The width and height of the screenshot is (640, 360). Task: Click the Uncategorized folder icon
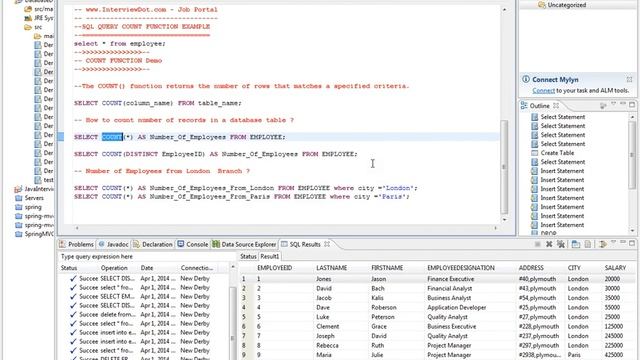click(x=542, y=5)
